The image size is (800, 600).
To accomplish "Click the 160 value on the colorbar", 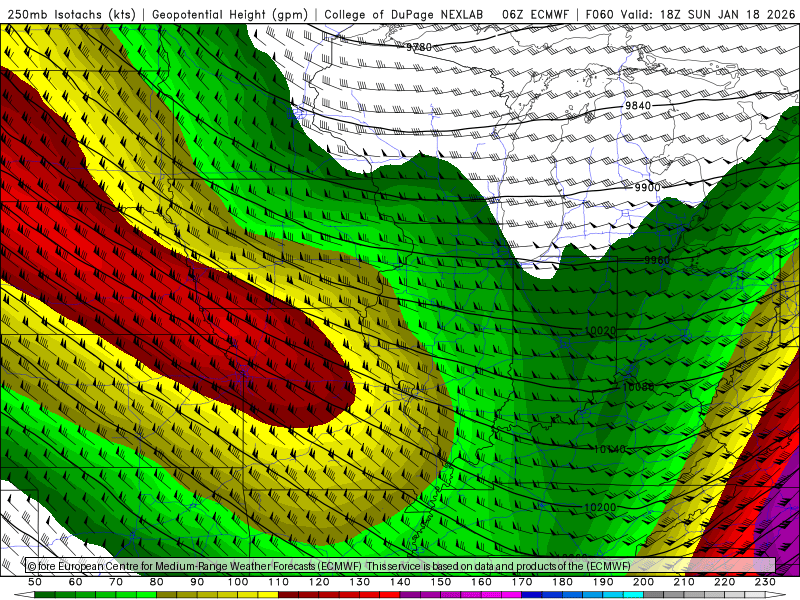I will click(481, 582).
